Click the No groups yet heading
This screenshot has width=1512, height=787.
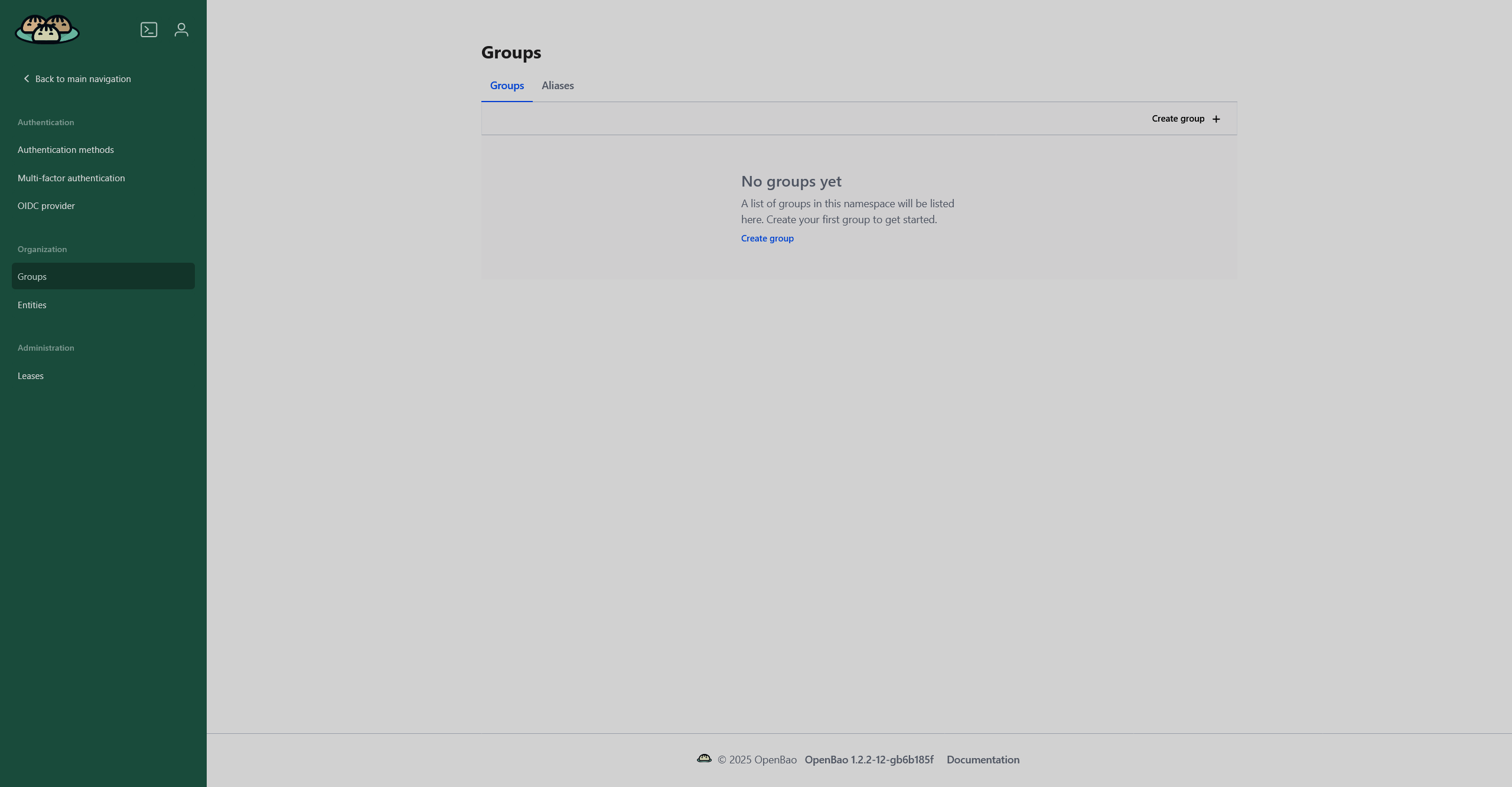(x=791, y=181)
